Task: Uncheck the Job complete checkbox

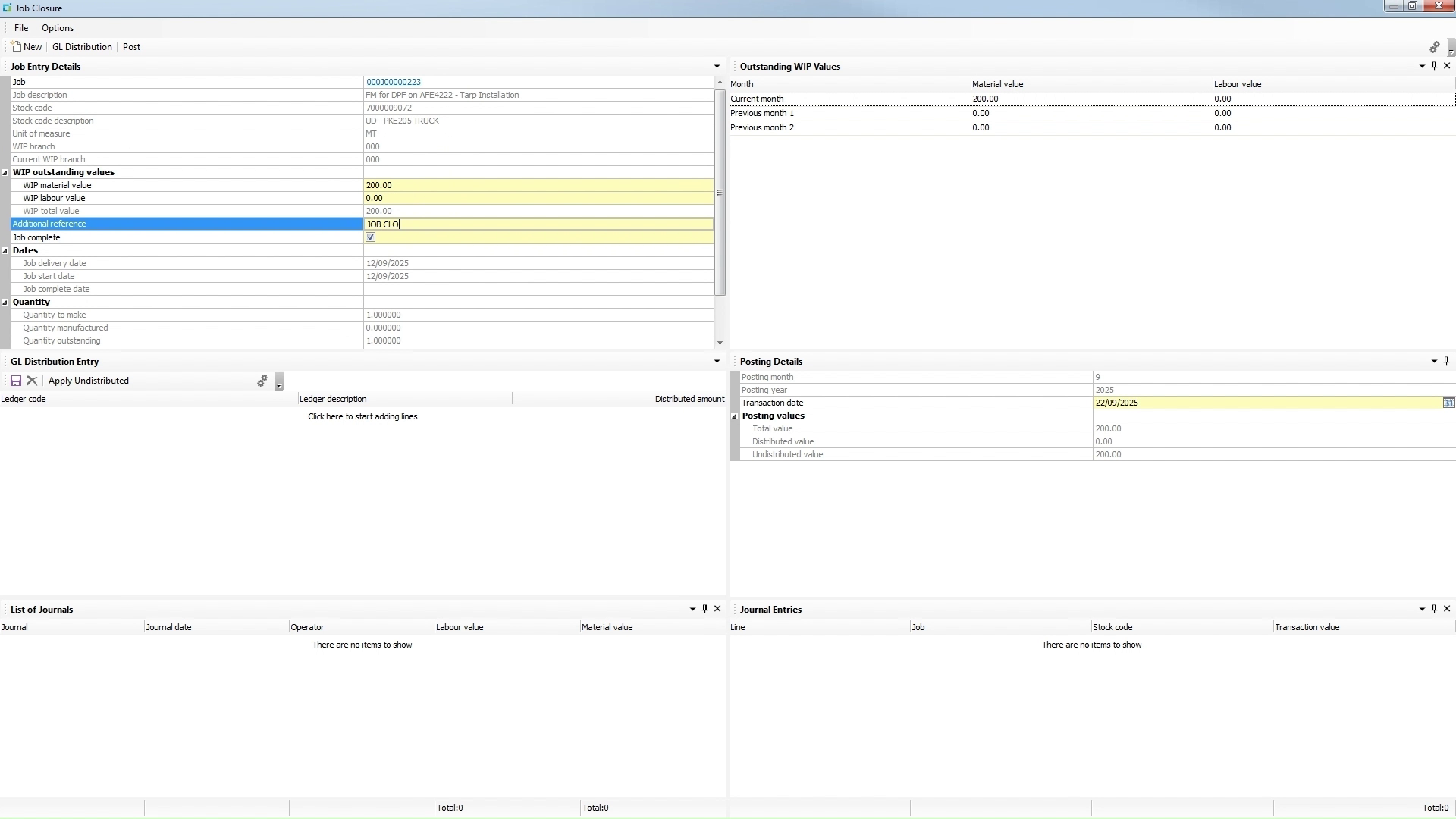Action: point(370,237)
